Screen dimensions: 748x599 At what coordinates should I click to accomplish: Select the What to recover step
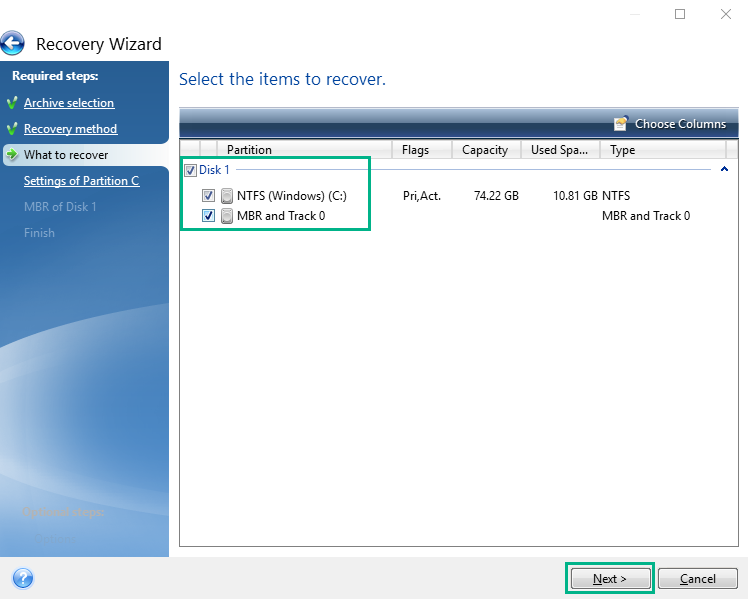coord(66,155)
